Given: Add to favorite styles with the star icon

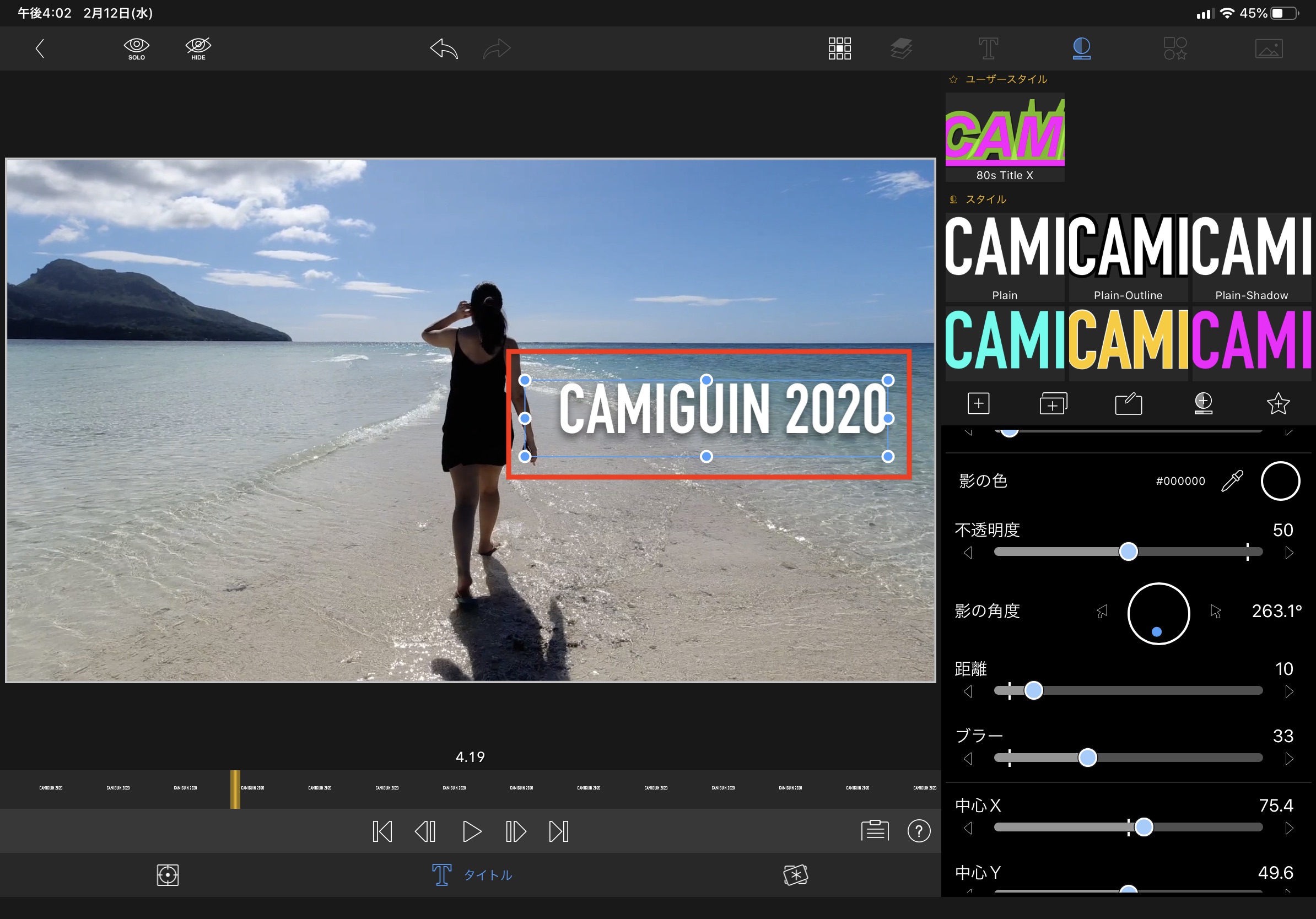Looking at the screenshot, I should click(1277, 404).
